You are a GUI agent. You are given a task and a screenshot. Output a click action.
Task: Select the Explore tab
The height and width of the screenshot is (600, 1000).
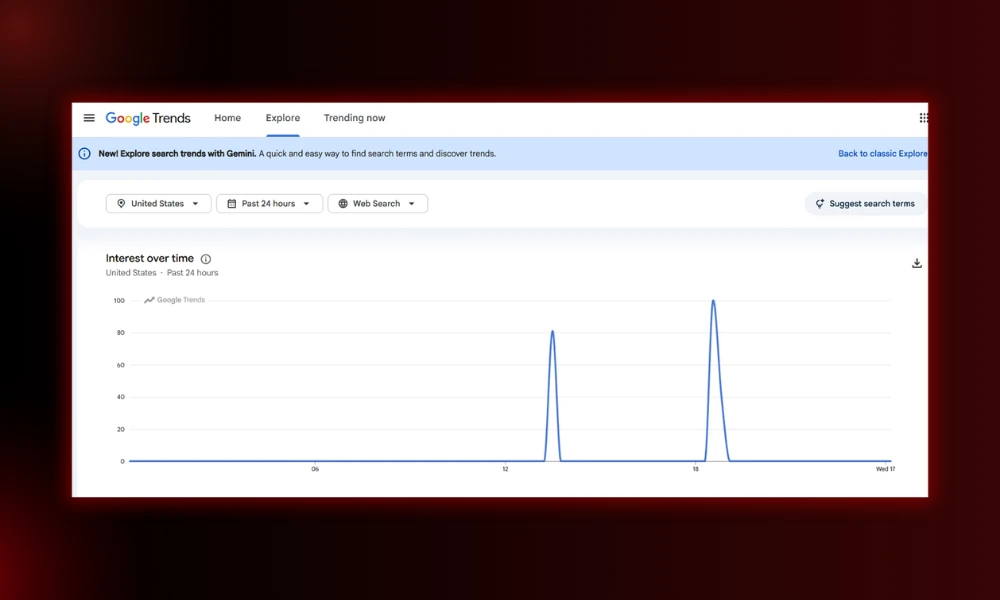pos(283,118)
